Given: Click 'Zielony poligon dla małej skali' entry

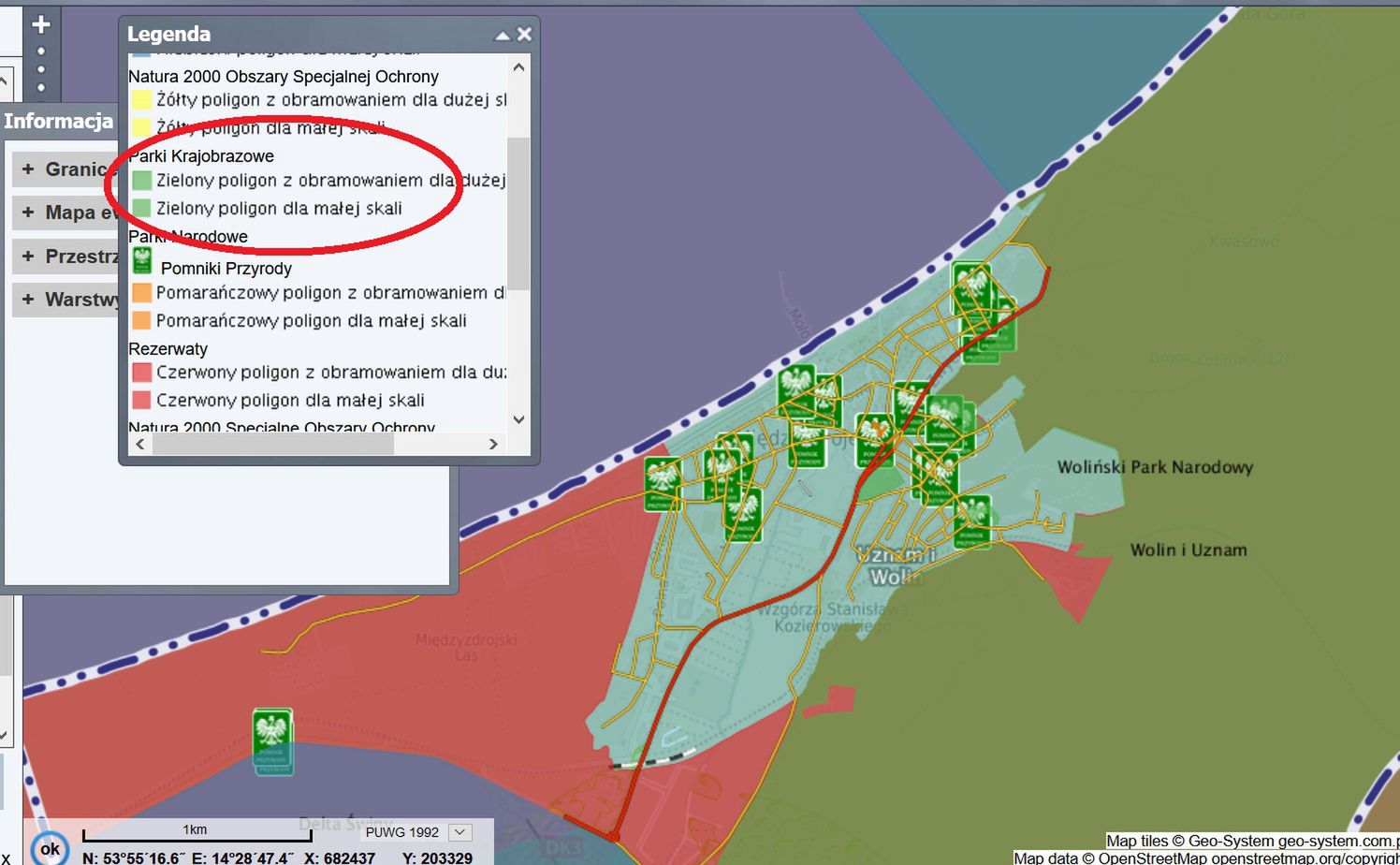Looking at the screenshot, I should click(x=279, y=208).
